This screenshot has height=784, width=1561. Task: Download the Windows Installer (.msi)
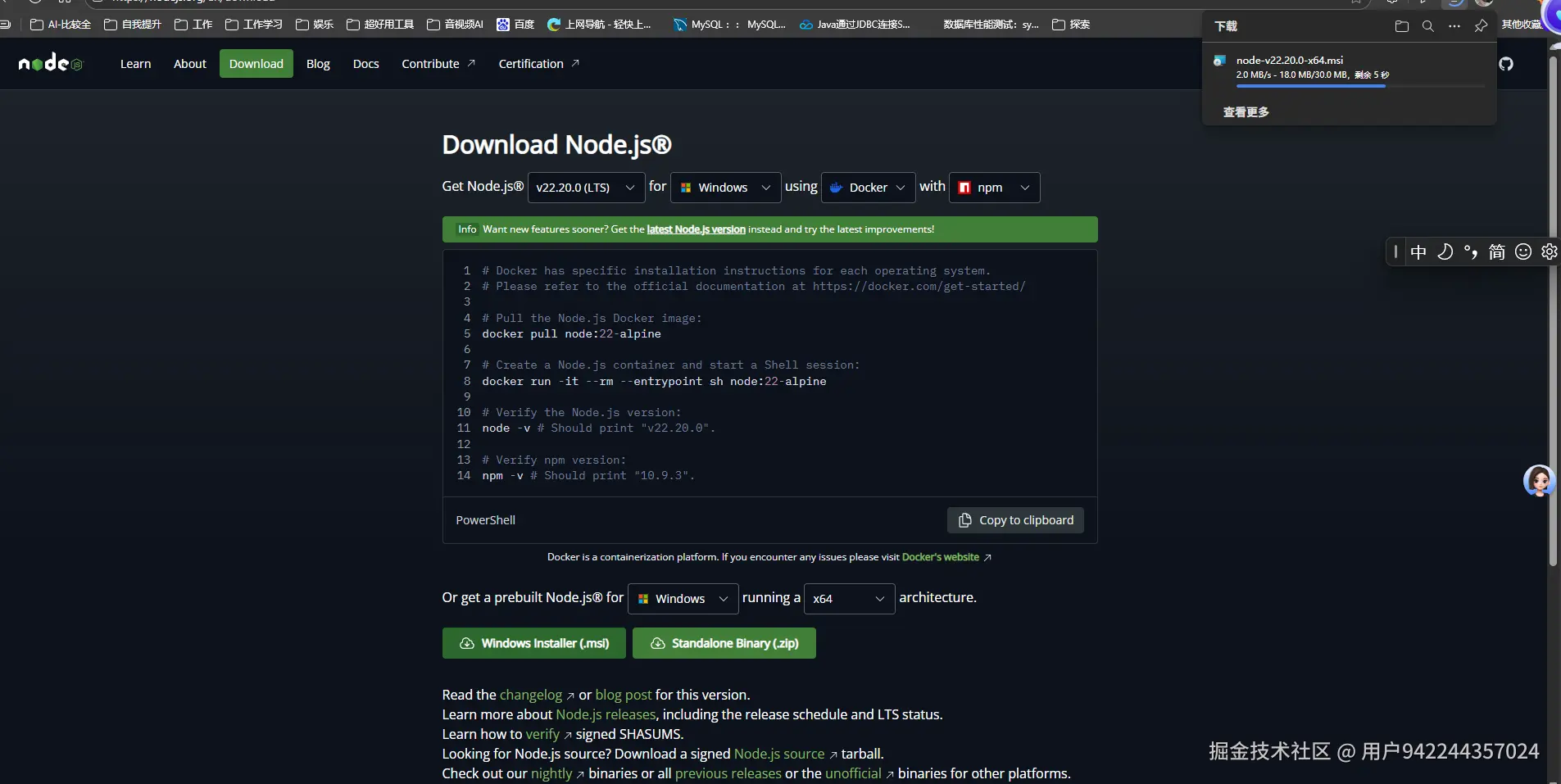pos(534,643)
